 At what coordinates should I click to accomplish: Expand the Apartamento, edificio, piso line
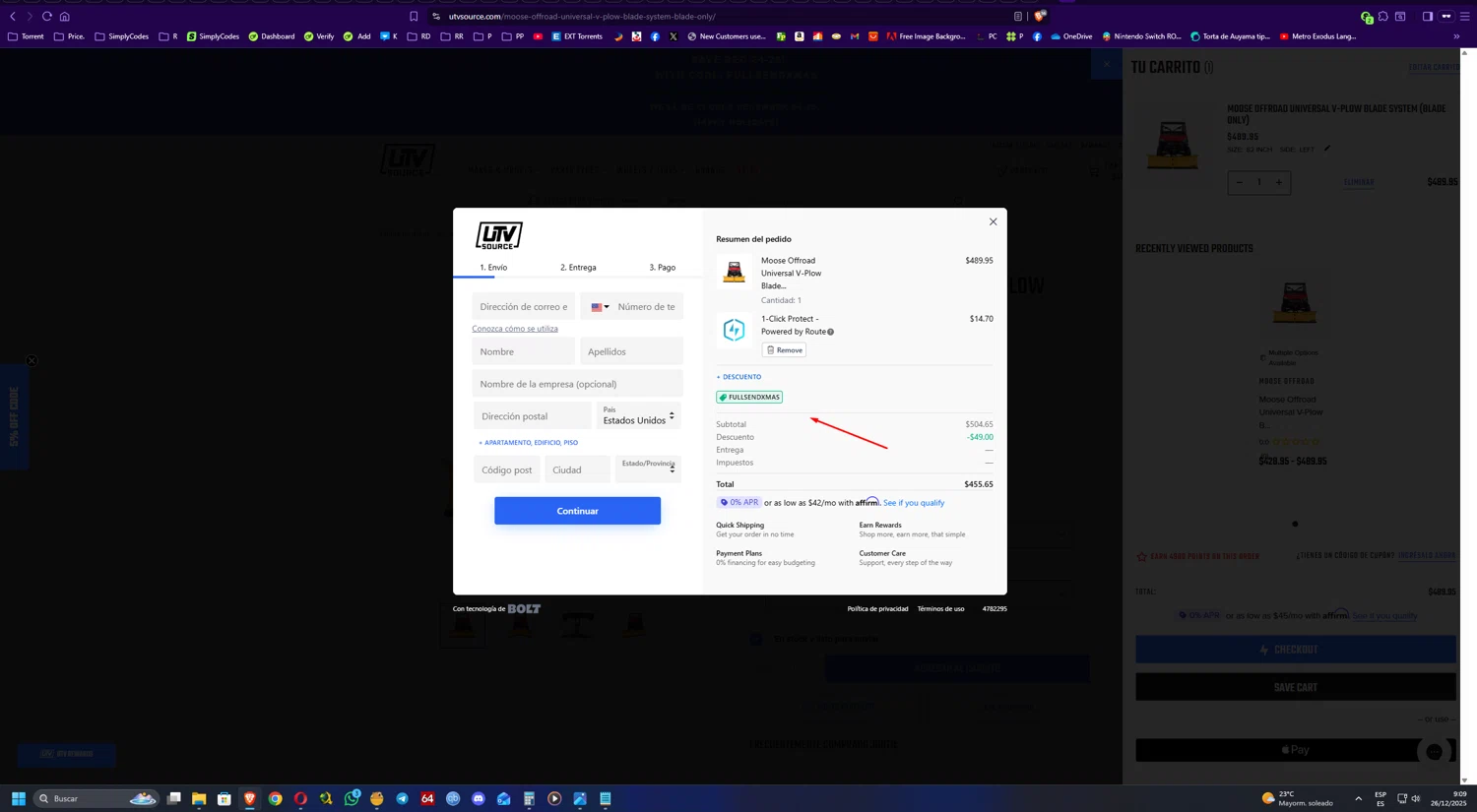tap(529, 443)
